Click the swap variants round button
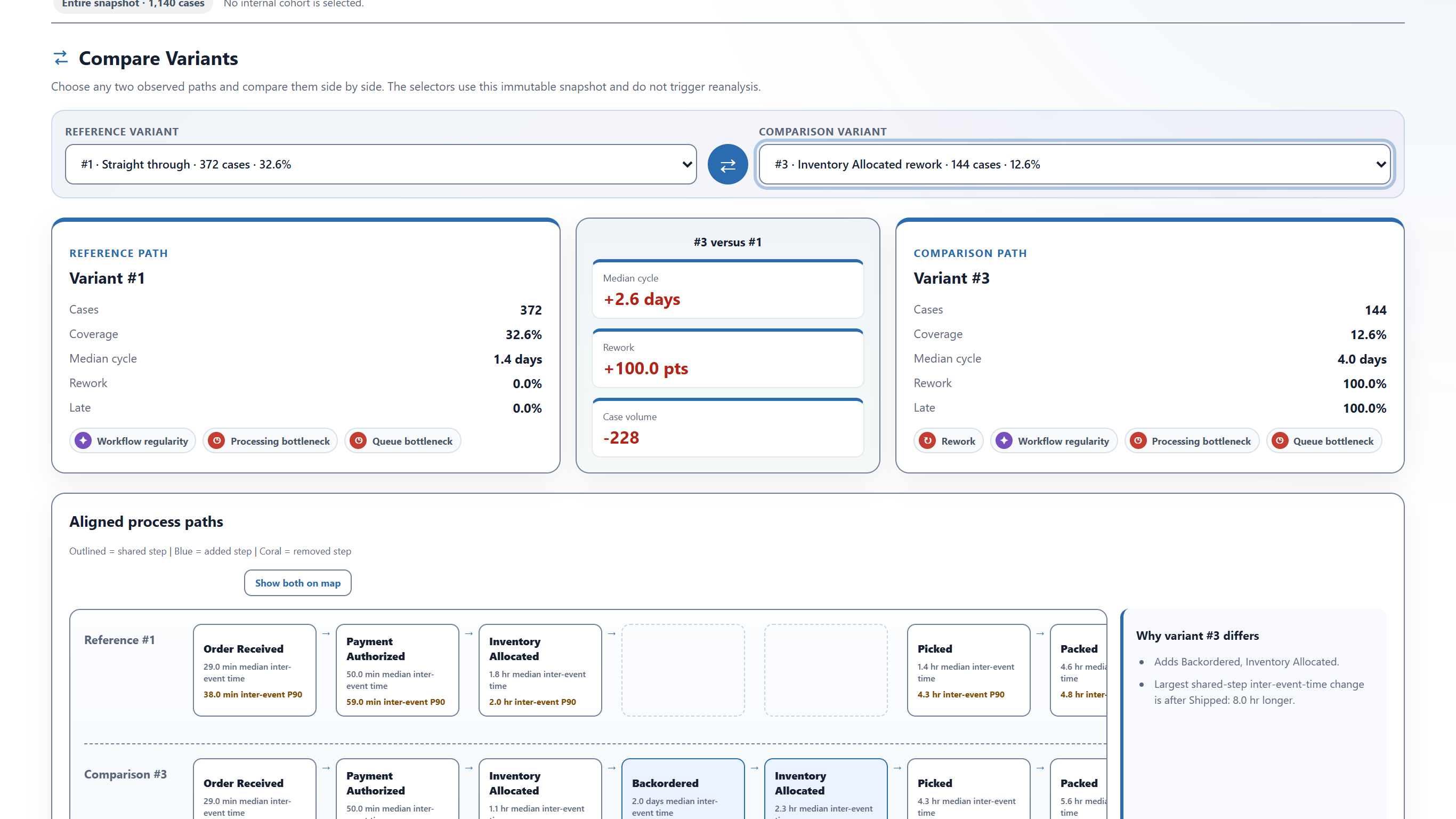 coord(727,165)
